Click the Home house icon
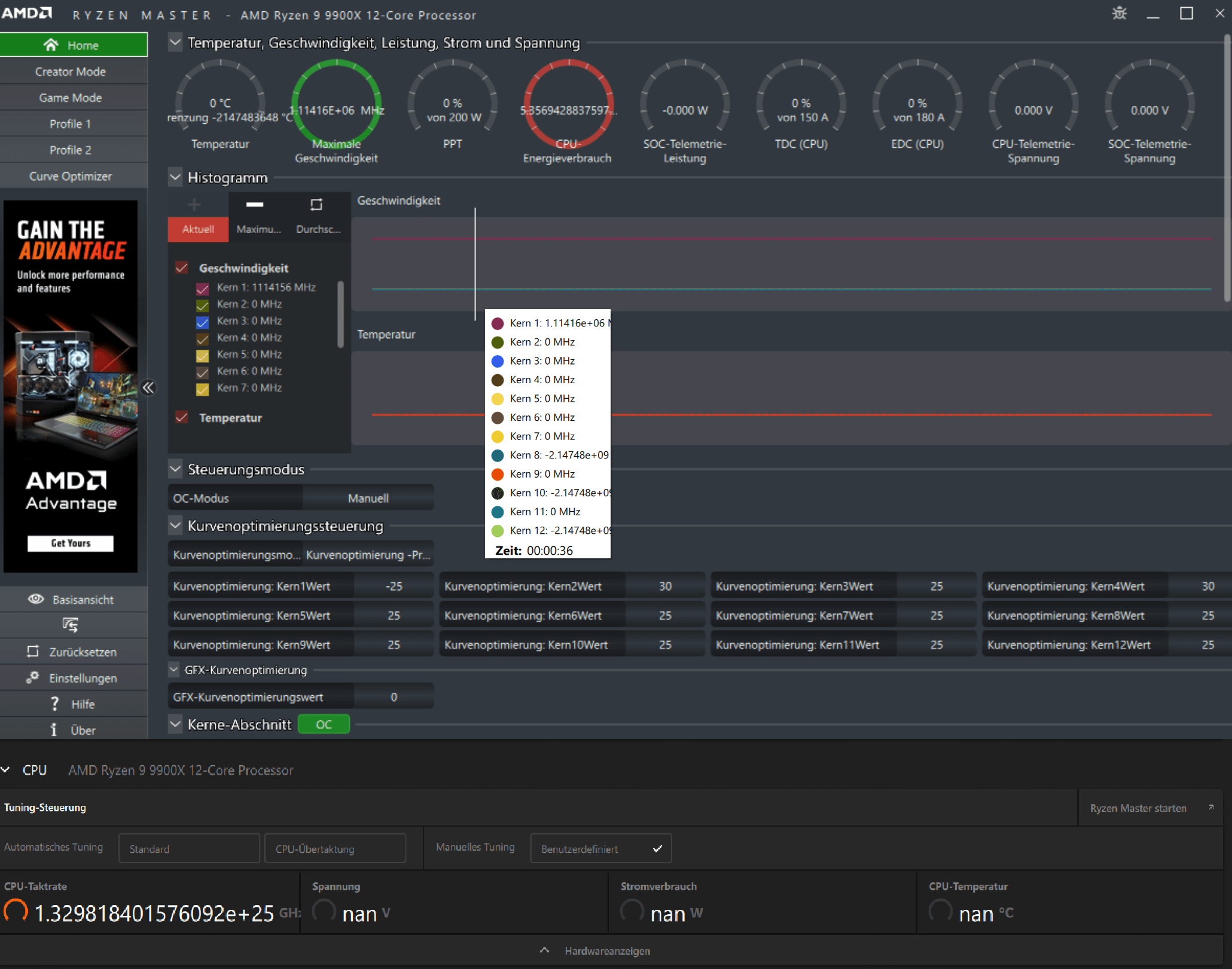 click(51, 45)
